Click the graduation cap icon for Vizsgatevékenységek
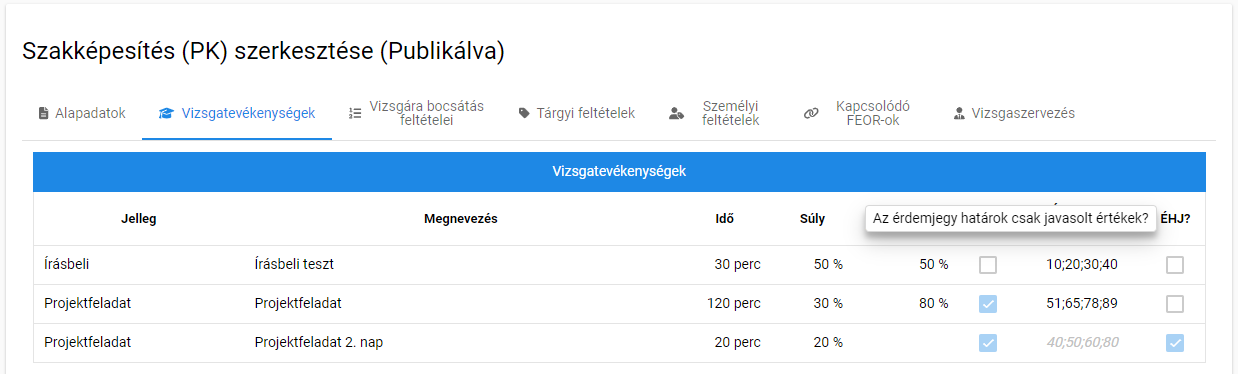This screenshot has width=1238, height=374. (x=166, y=113)
